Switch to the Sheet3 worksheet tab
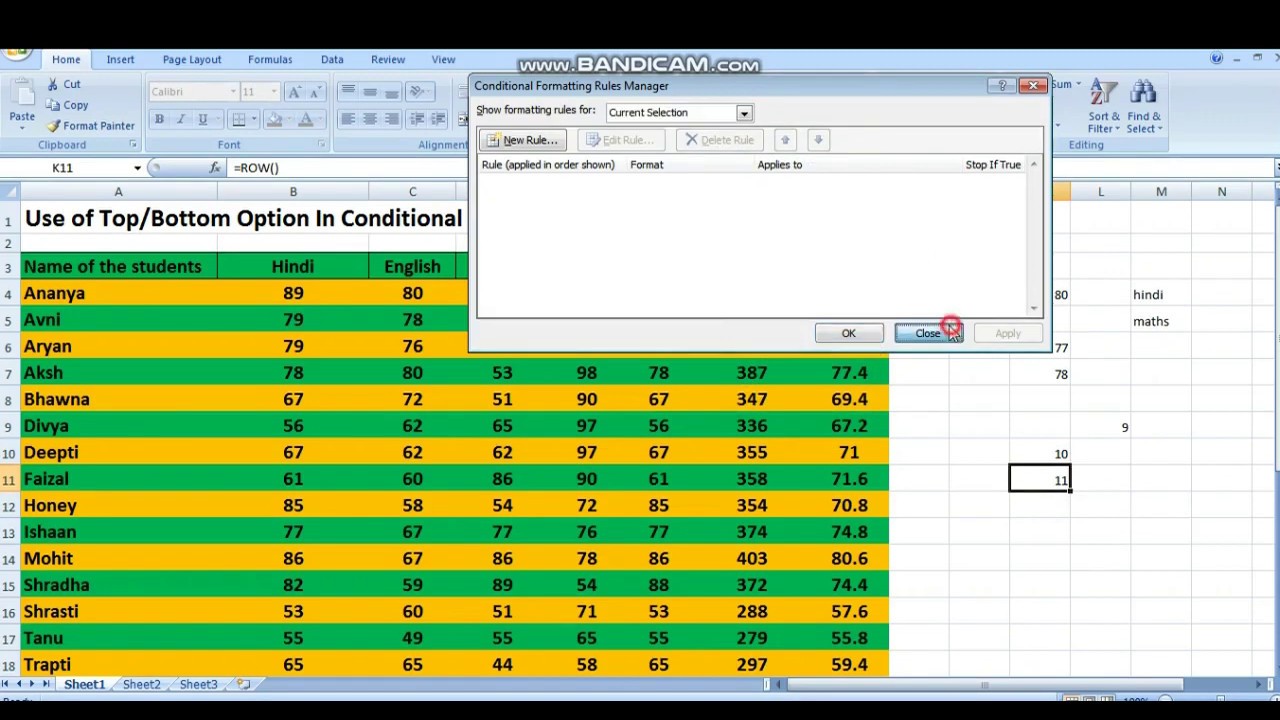Image resolution: width=1280 pixels, height=720 pixels. coord(198,685)
